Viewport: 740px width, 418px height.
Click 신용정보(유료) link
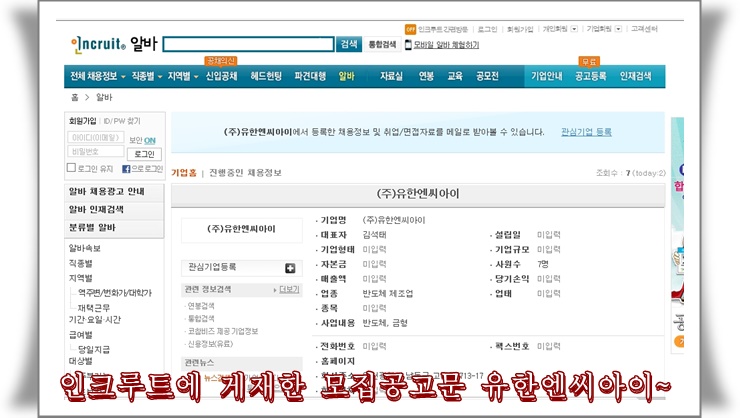[210, 344]
